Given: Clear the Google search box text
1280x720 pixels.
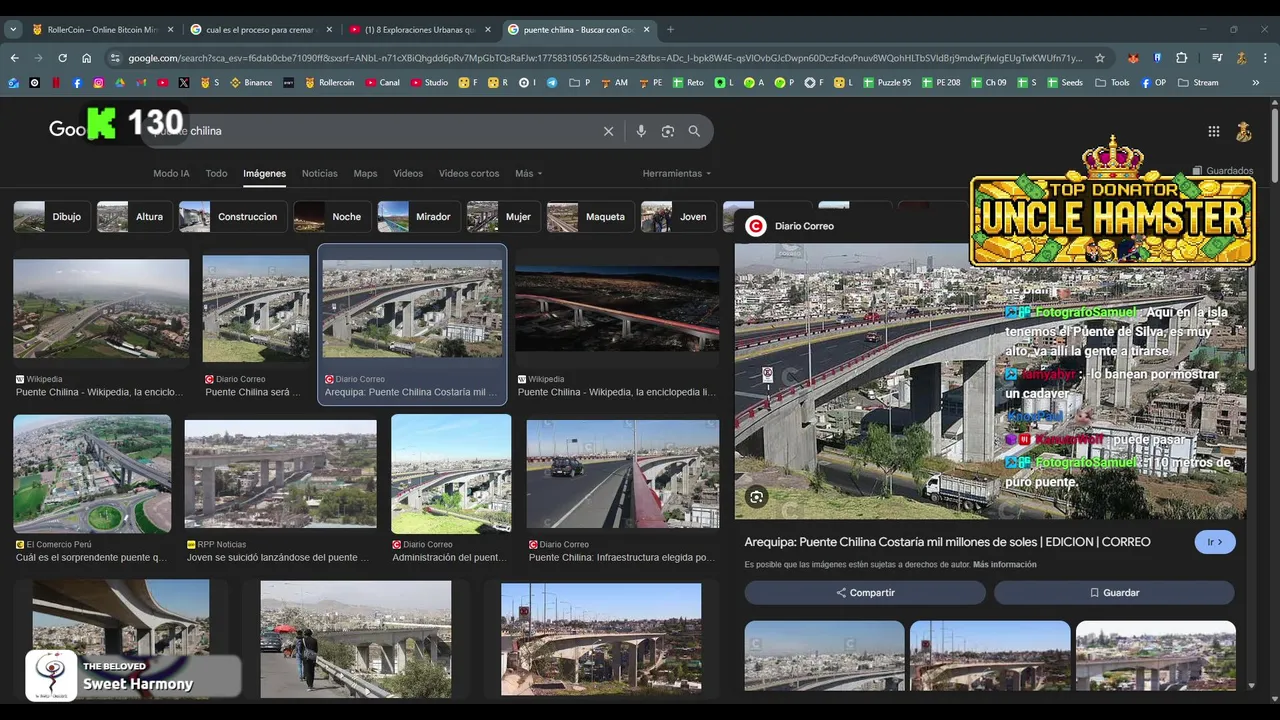Looking at the screenshot, I should click(x=608, y=131).
